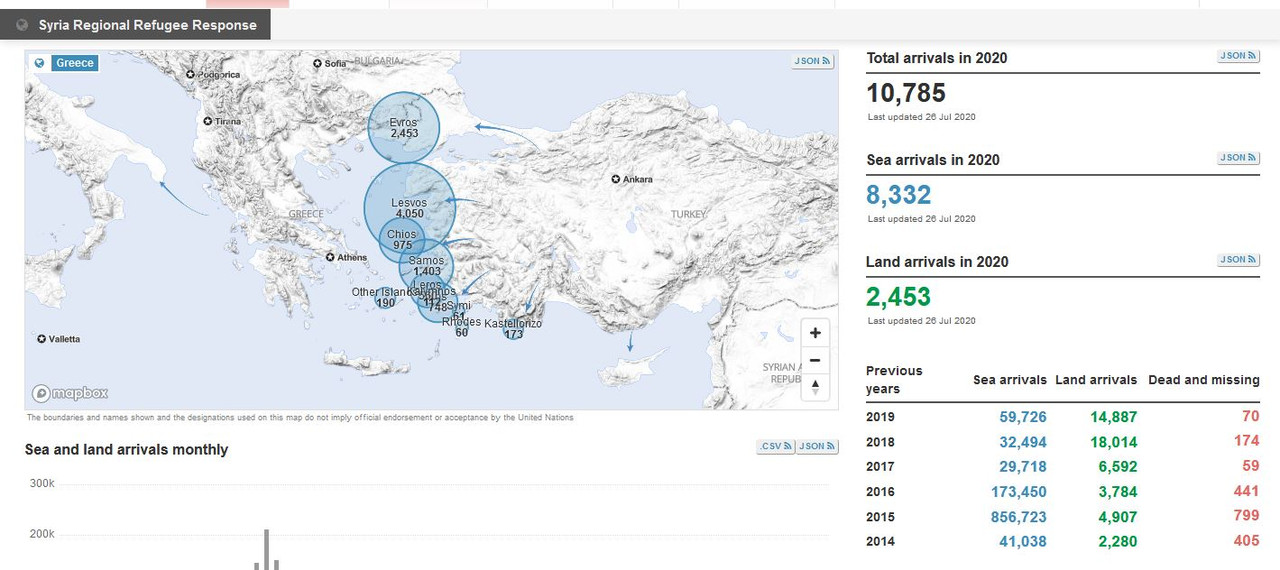Click 2015 dead and missing value 799
The height and width of the screenshot is (570, 1280).
point(1247,516)
